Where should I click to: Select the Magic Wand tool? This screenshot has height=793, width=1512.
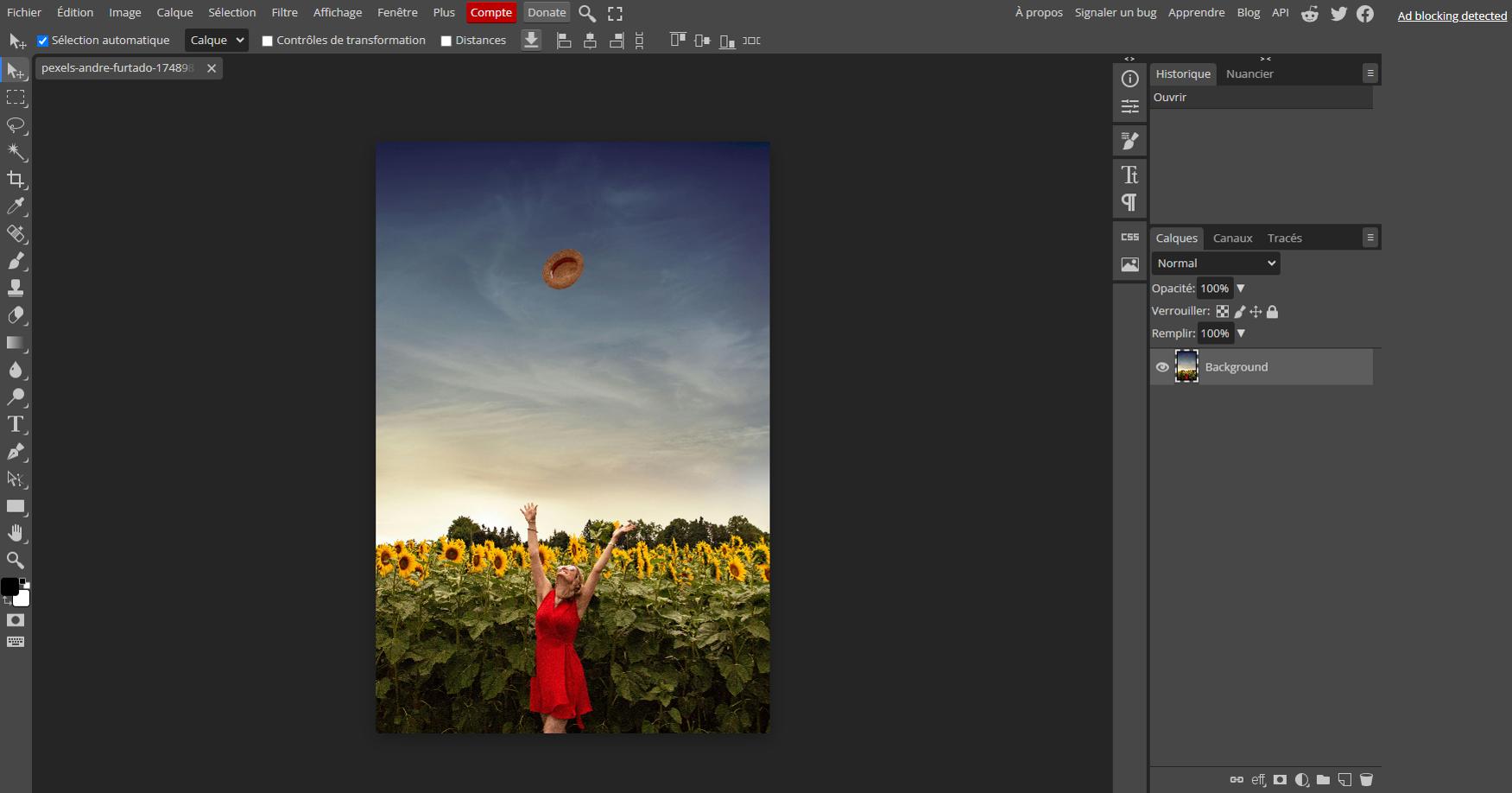[16, 152]
